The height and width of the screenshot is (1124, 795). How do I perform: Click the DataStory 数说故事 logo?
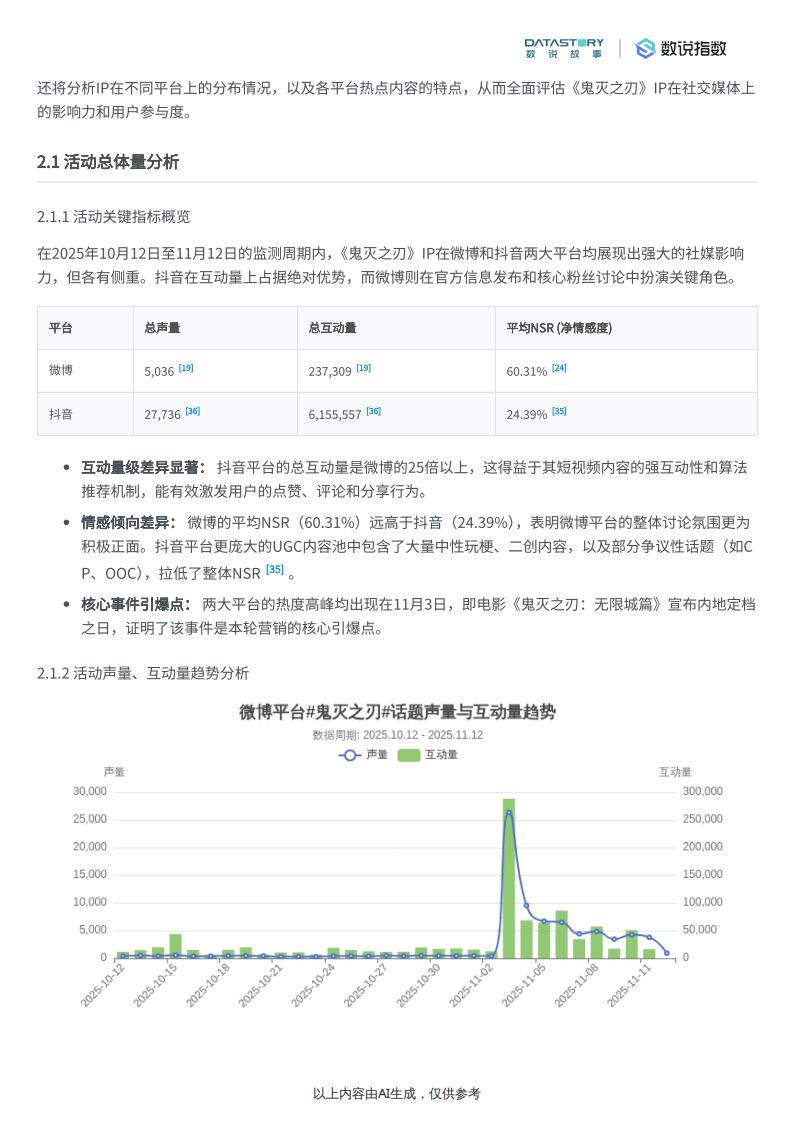[x=563, y=48]
